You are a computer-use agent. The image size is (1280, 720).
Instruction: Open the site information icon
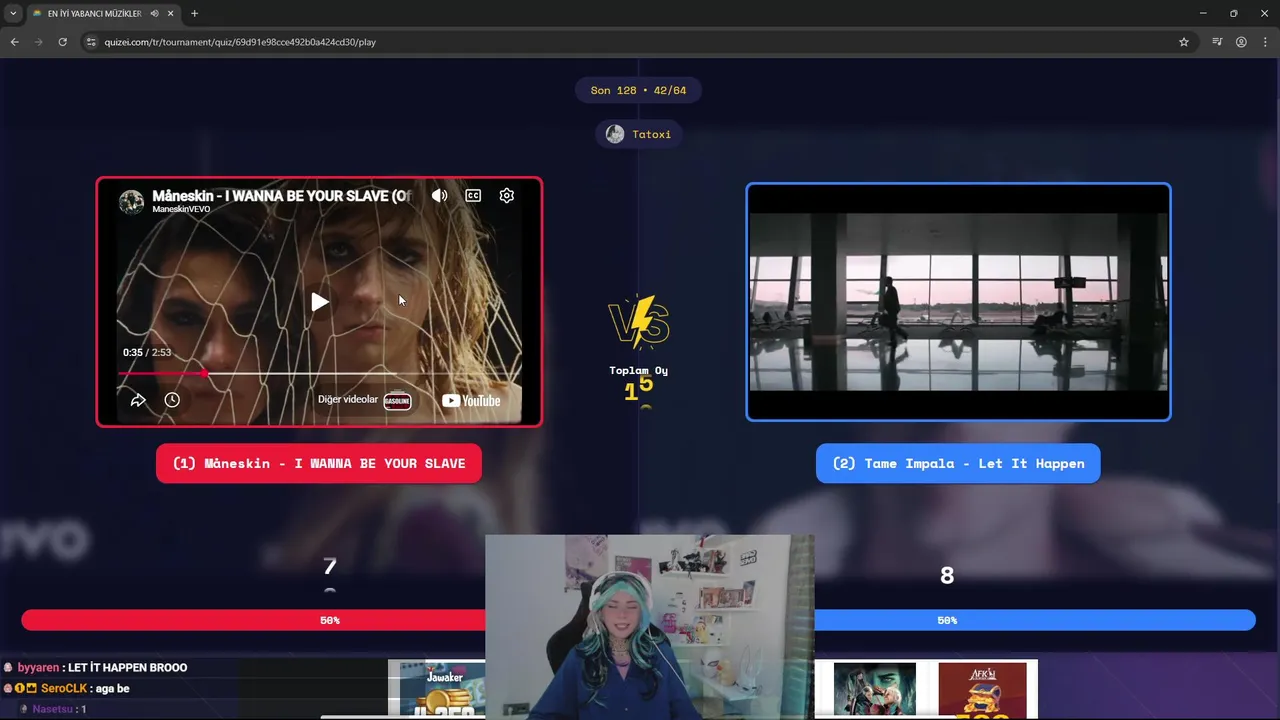coord(91,42)
